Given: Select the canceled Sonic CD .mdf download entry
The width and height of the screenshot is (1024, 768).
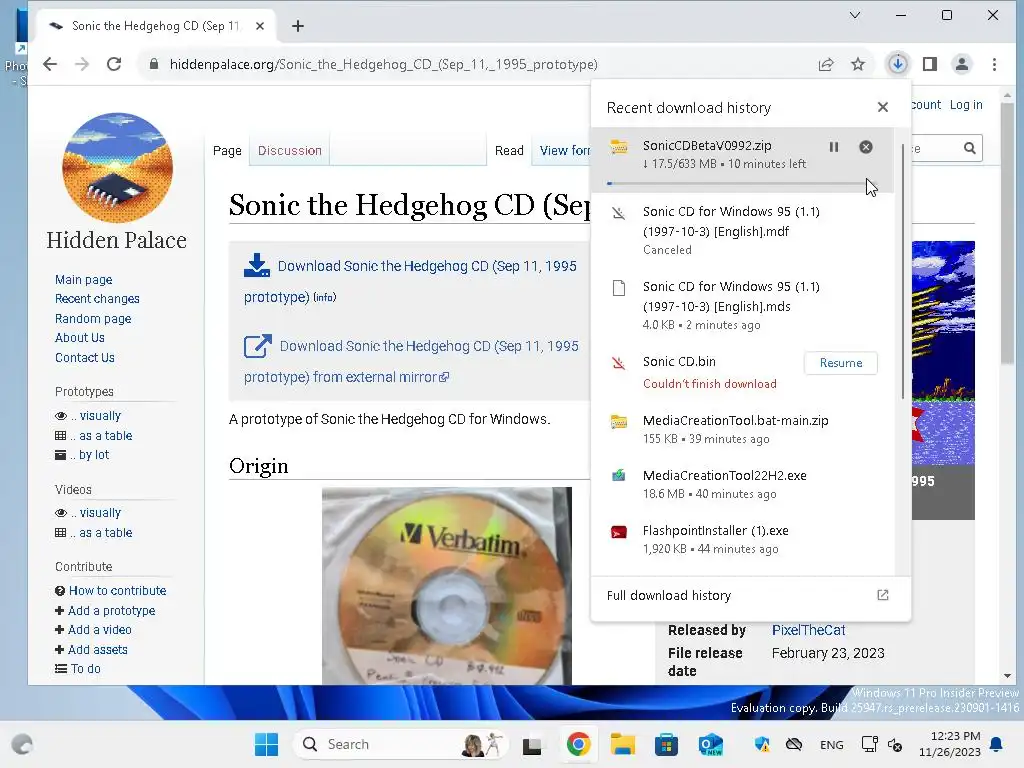Looking at the screenshot, I should (x=742, y=230).
